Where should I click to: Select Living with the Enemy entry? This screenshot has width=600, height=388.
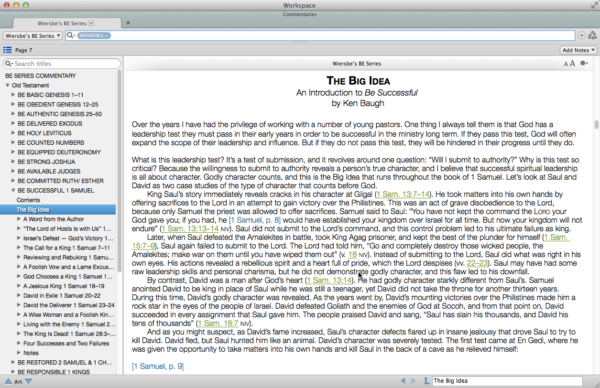coord(69,324)
